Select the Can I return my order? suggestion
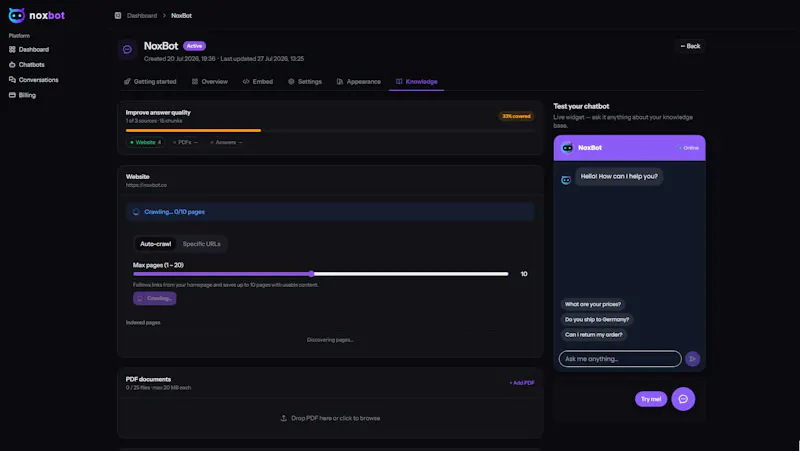Screen dimensions: 800x451 tap(593, 335)
